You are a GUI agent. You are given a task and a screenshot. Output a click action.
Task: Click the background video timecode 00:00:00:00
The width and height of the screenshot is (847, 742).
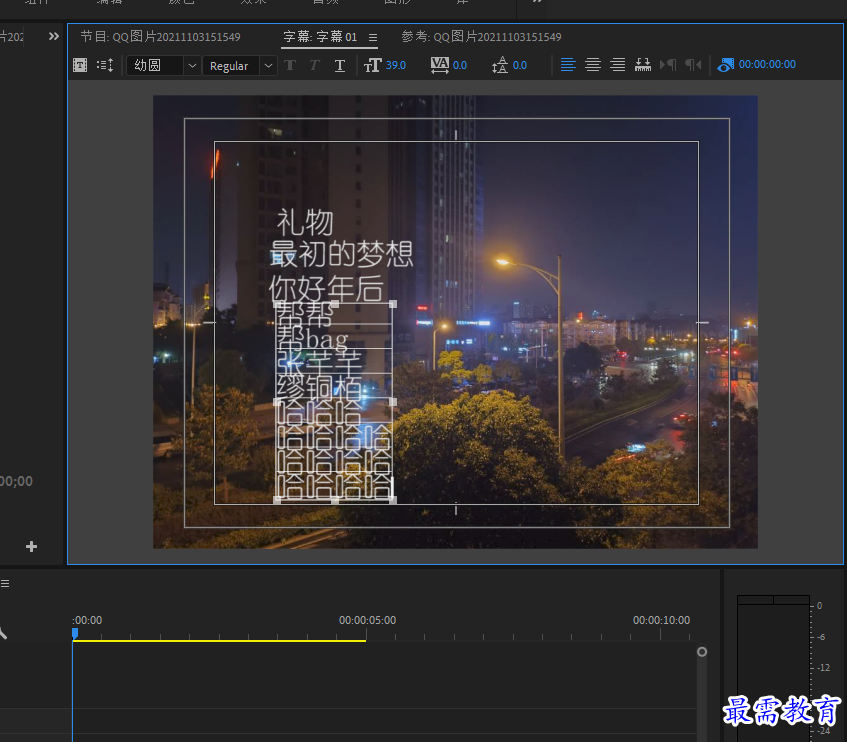coord(767,64)
